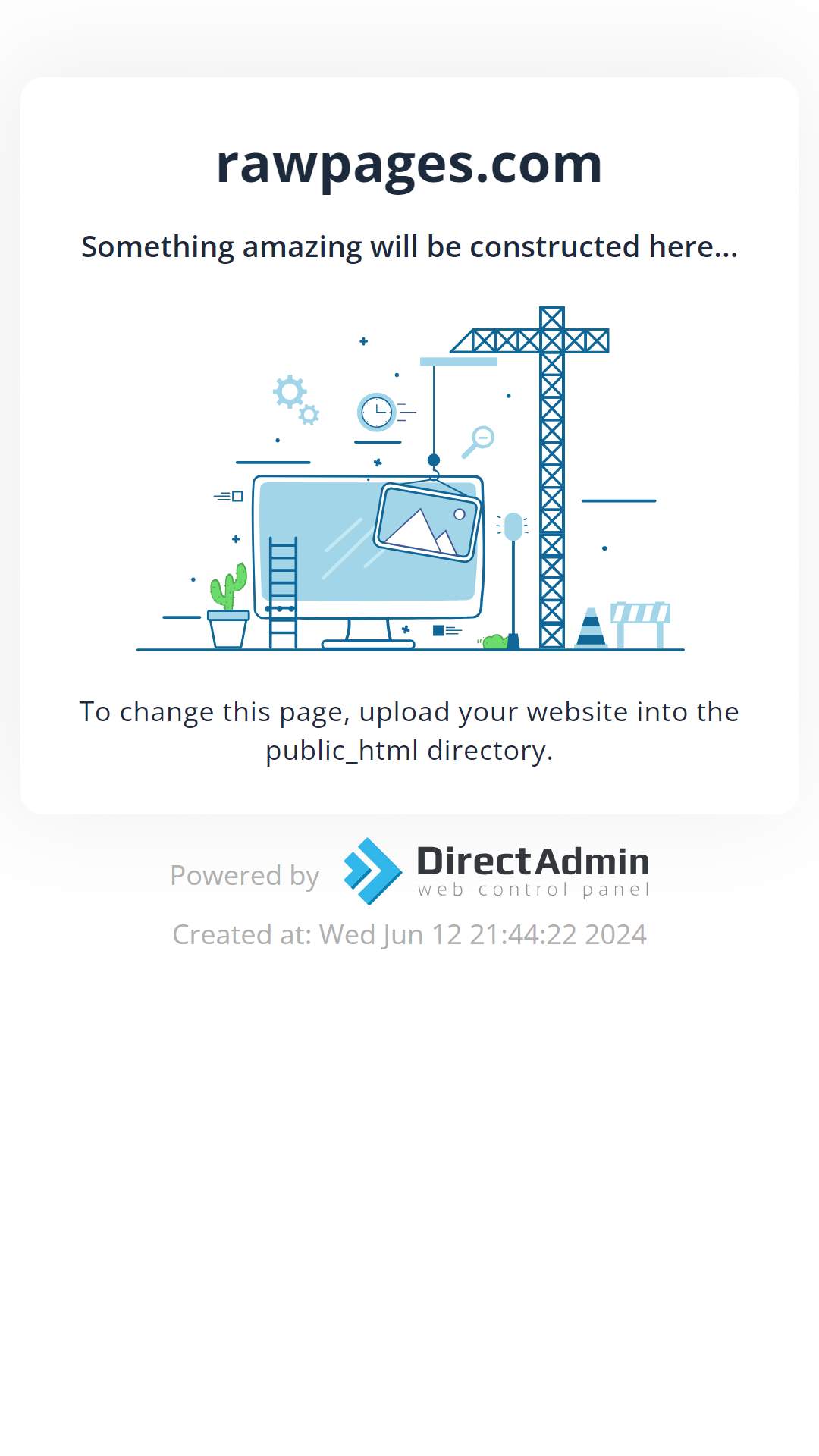This screenshot has height=1456, width=819.
Task: Click the crane tower illustration
Action: tap(551, 478)
